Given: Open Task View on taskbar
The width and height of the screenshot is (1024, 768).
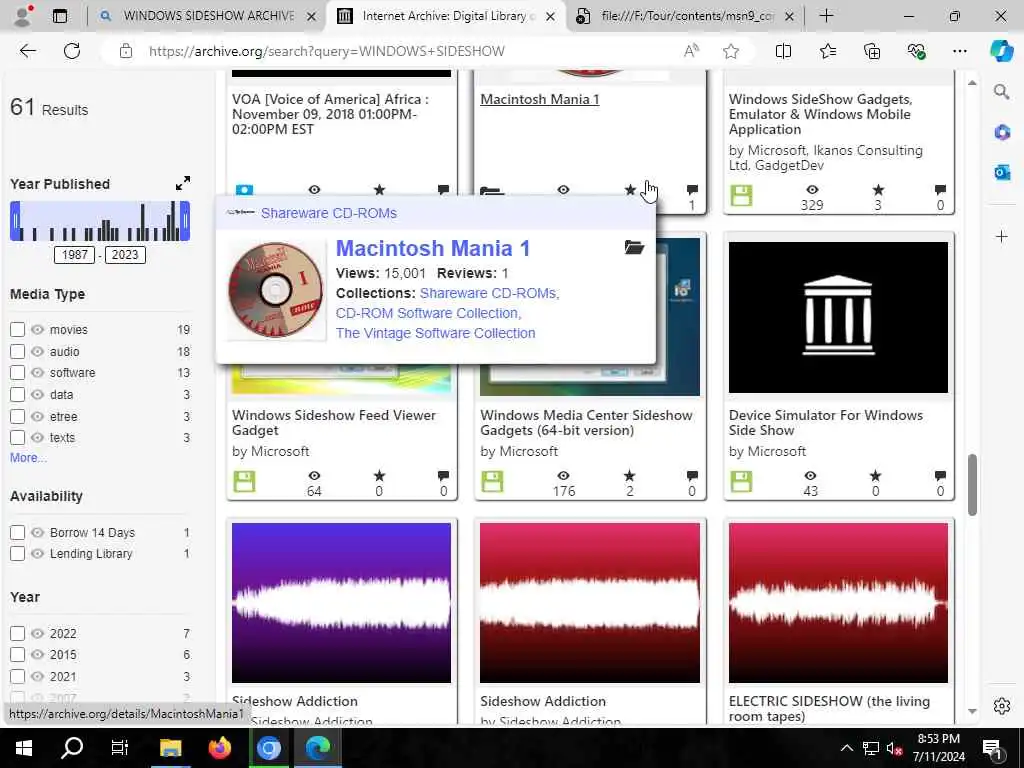Looking at the screenshot, I should [120, 748].
